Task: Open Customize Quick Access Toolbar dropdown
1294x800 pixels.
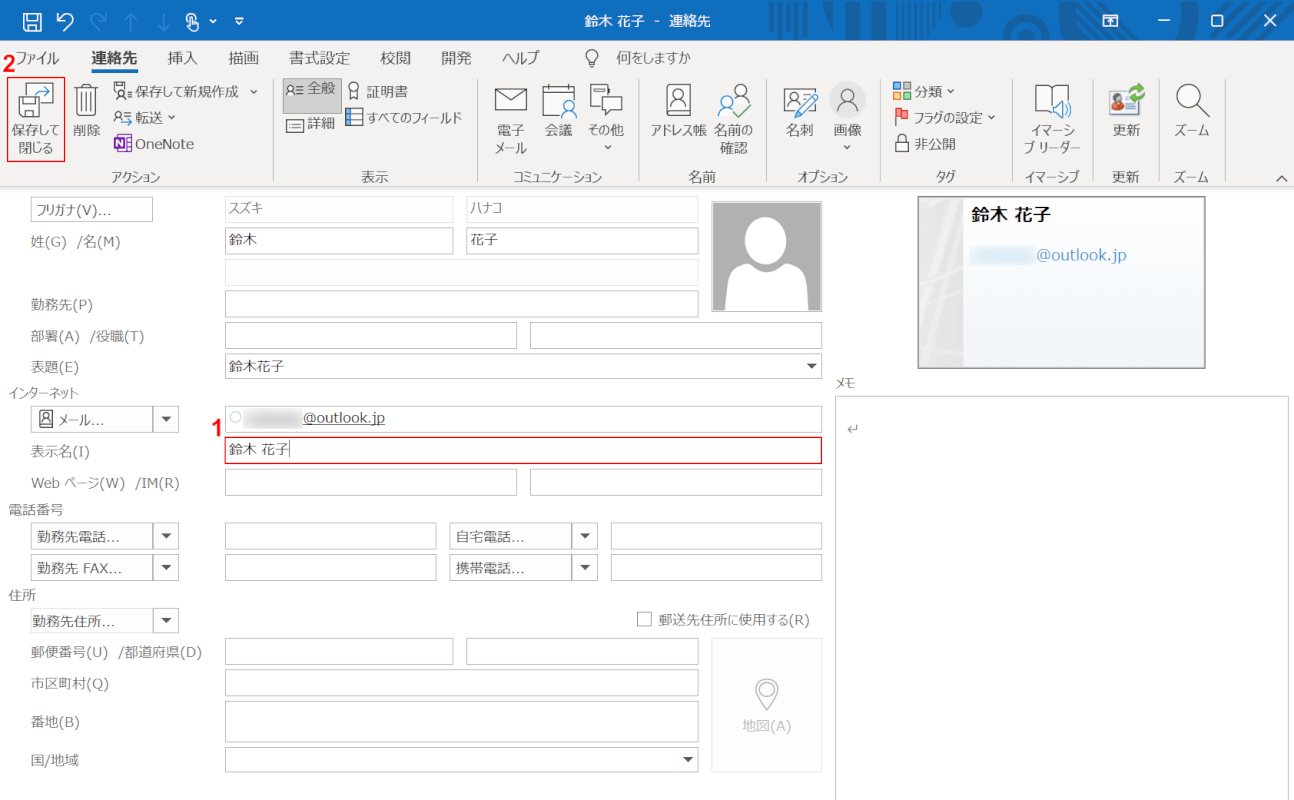Action: (239, 20)
